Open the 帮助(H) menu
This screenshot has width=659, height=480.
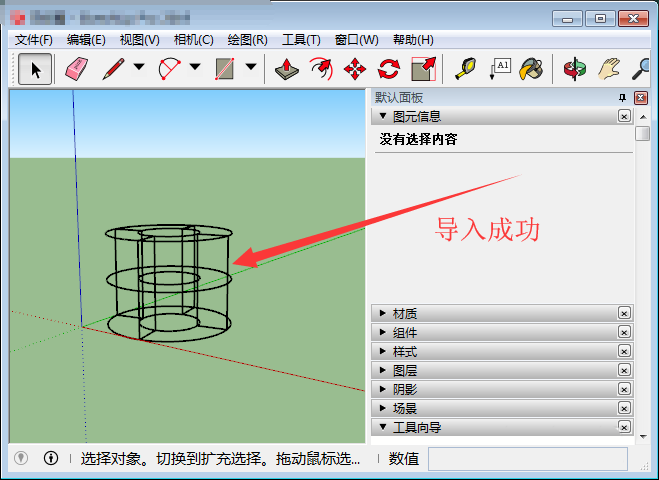(413, 40)
